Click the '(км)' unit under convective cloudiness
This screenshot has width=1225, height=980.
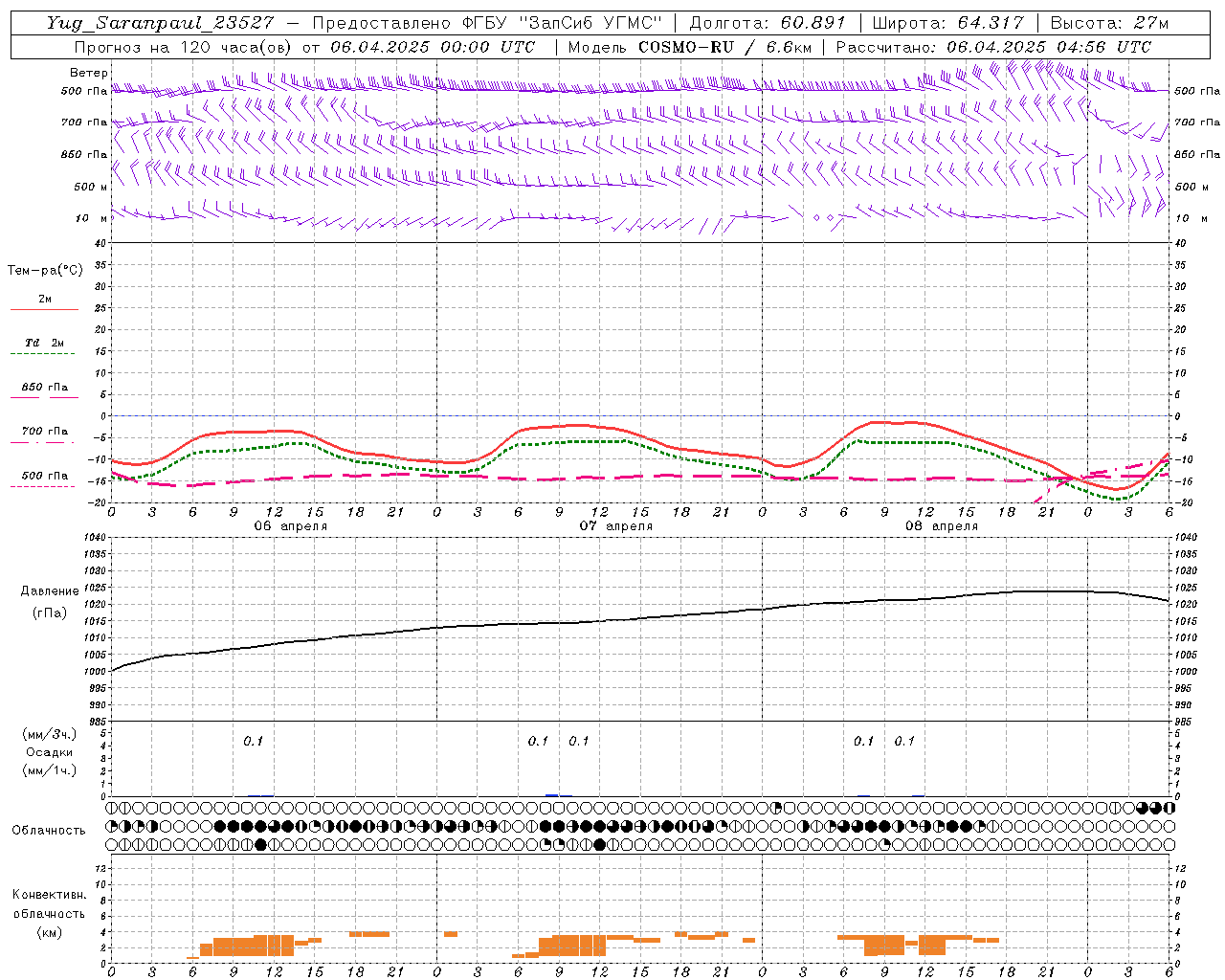pyautogui.click(x=49, y=932)
